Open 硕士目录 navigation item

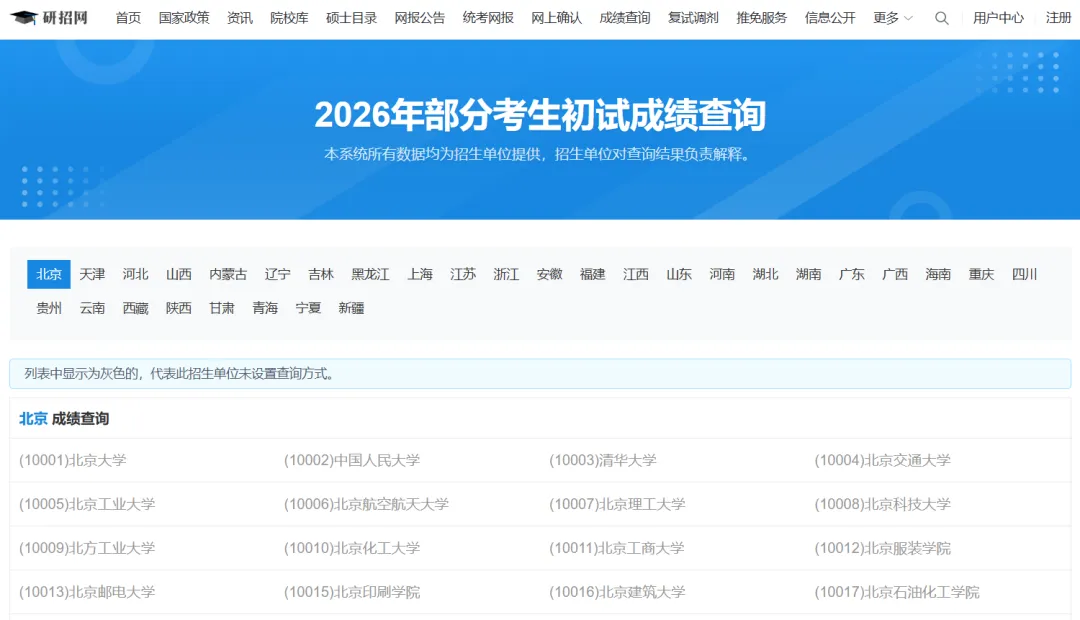coord(351,18)
